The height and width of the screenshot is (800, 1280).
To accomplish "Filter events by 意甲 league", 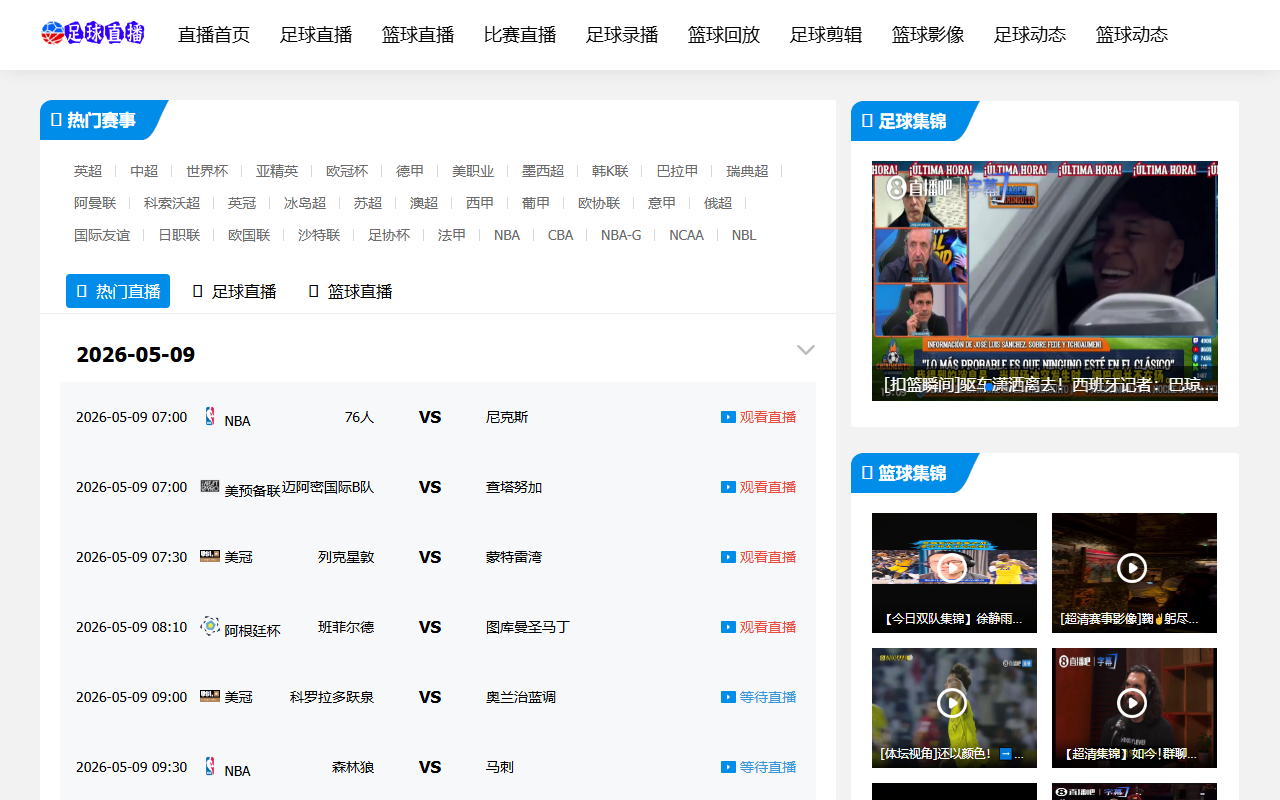I will [662, 203].
